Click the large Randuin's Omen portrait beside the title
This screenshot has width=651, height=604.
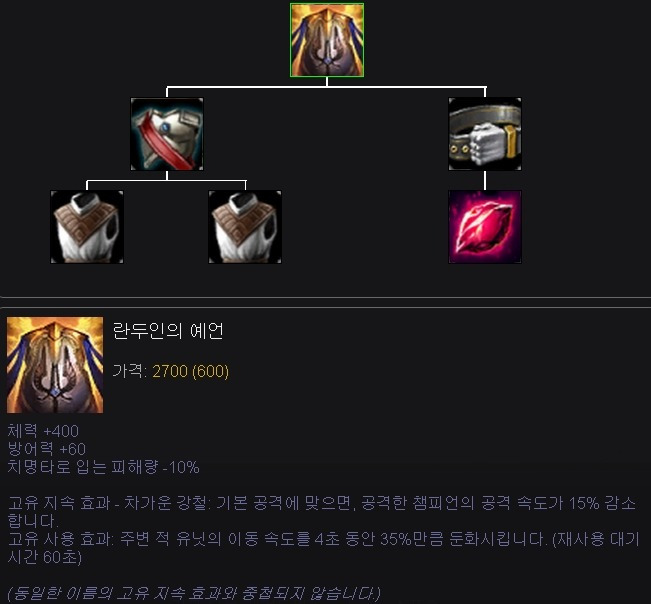[55, 365]
